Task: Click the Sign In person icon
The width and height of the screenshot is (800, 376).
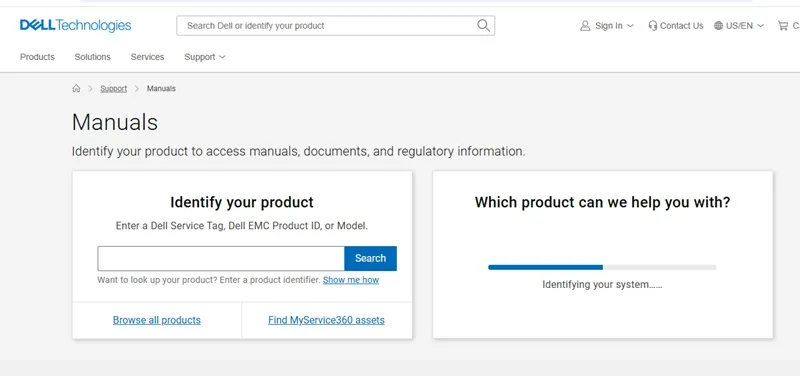Action: coord(585,26)
